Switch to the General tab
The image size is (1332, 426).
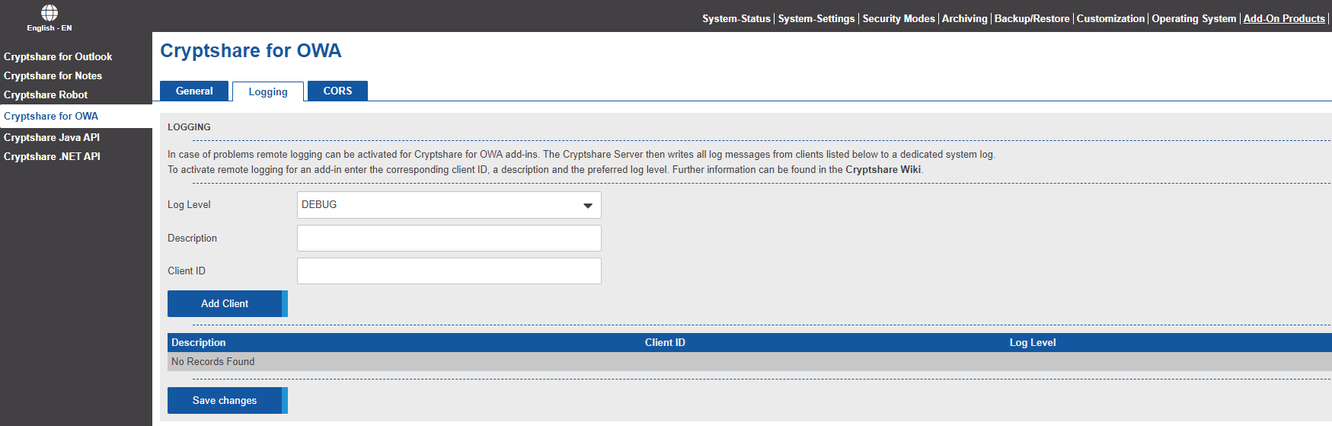coord(194,91)
